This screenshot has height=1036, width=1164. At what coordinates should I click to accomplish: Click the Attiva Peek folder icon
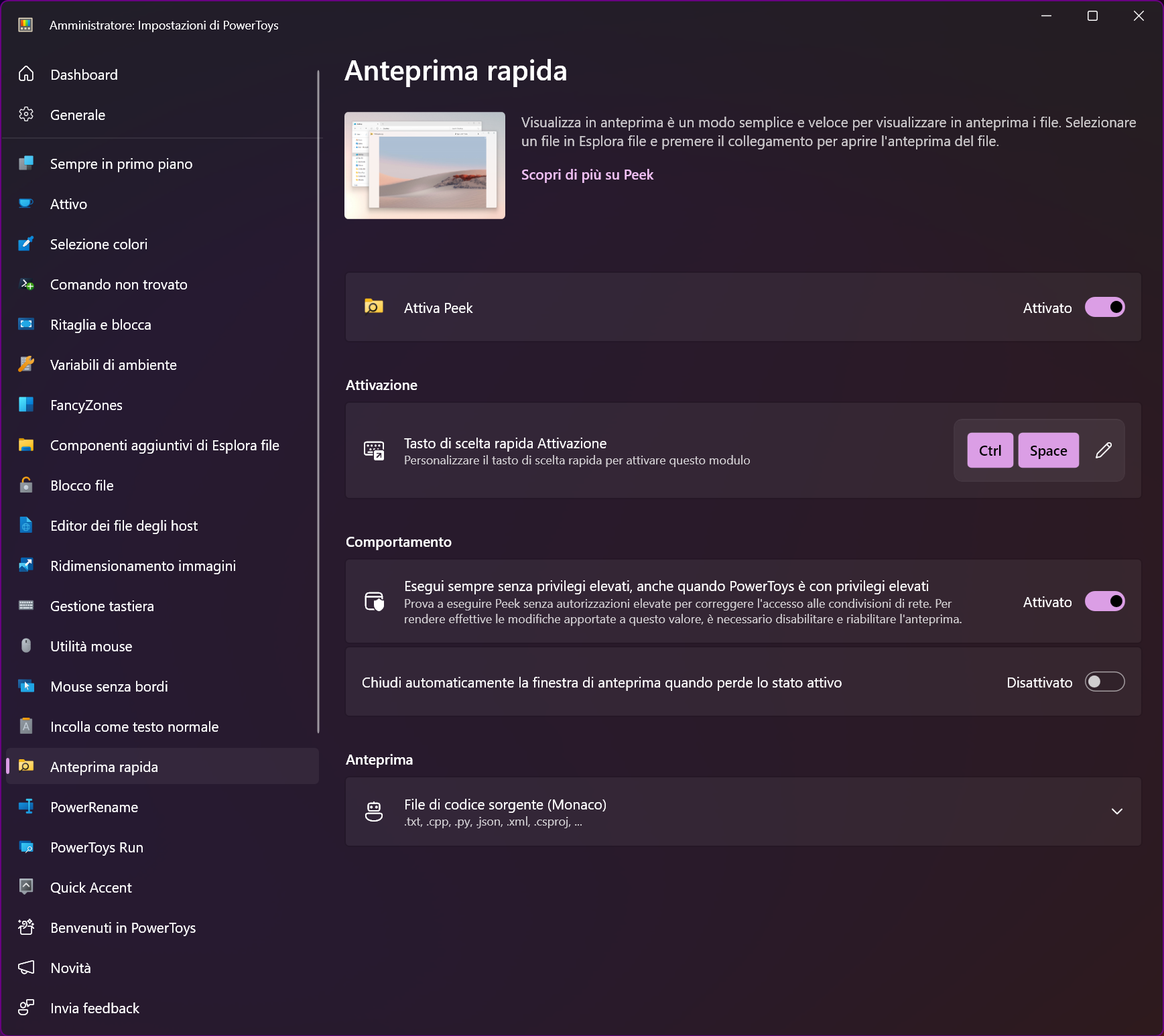tap(374, 307)
